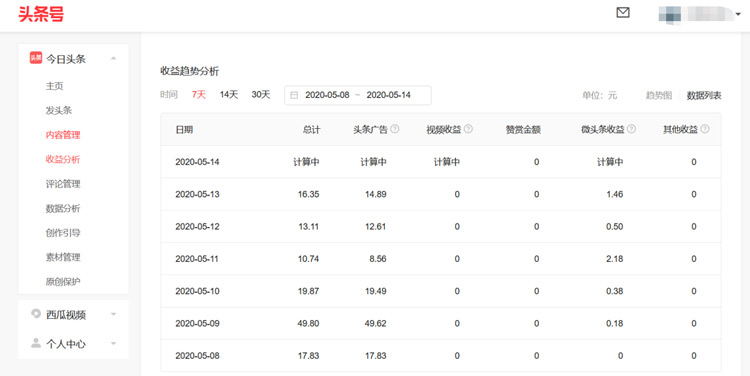
Task: Click total value 19.87
Action: tap(309, 291)
